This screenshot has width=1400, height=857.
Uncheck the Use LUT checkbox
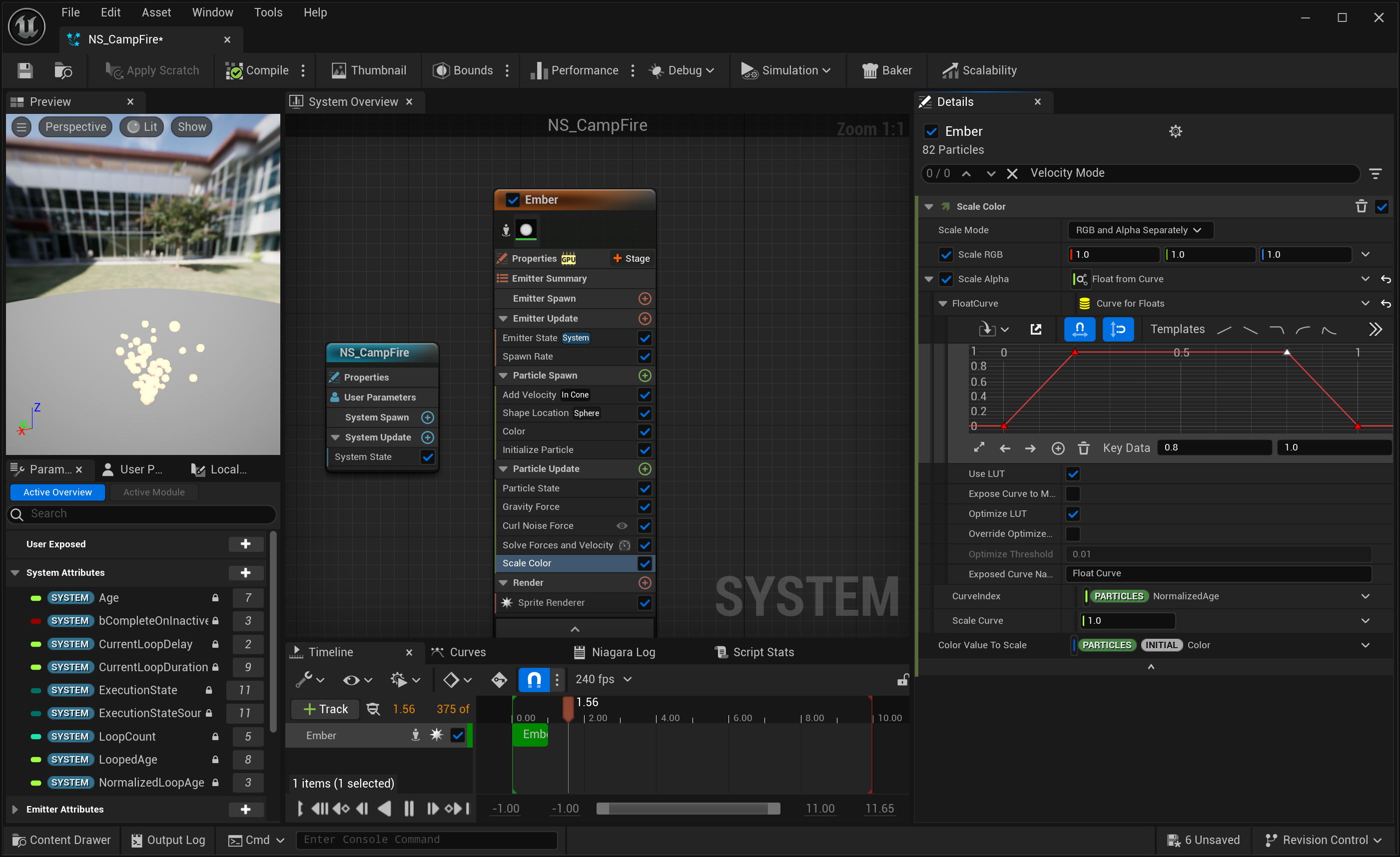click(1073, 473)
